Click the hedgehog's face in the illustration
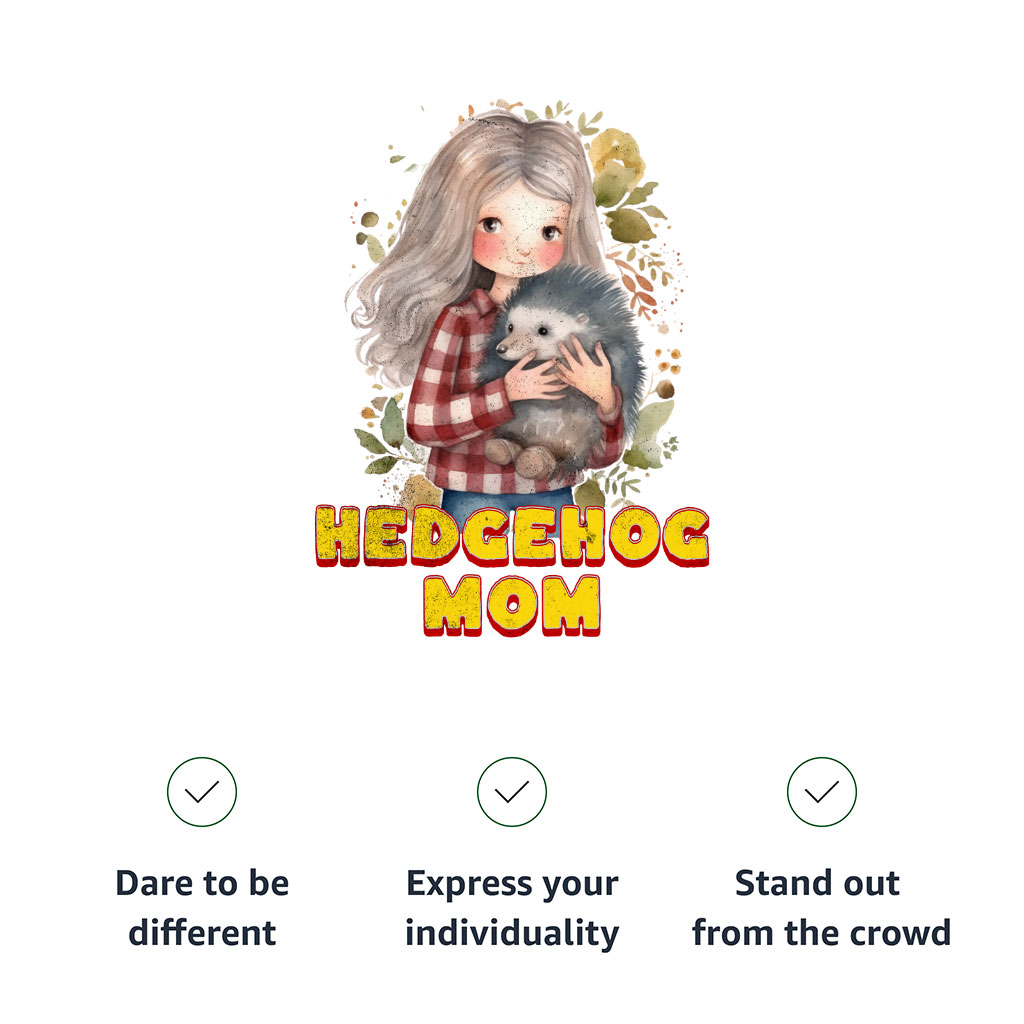 tap(522, 336)
